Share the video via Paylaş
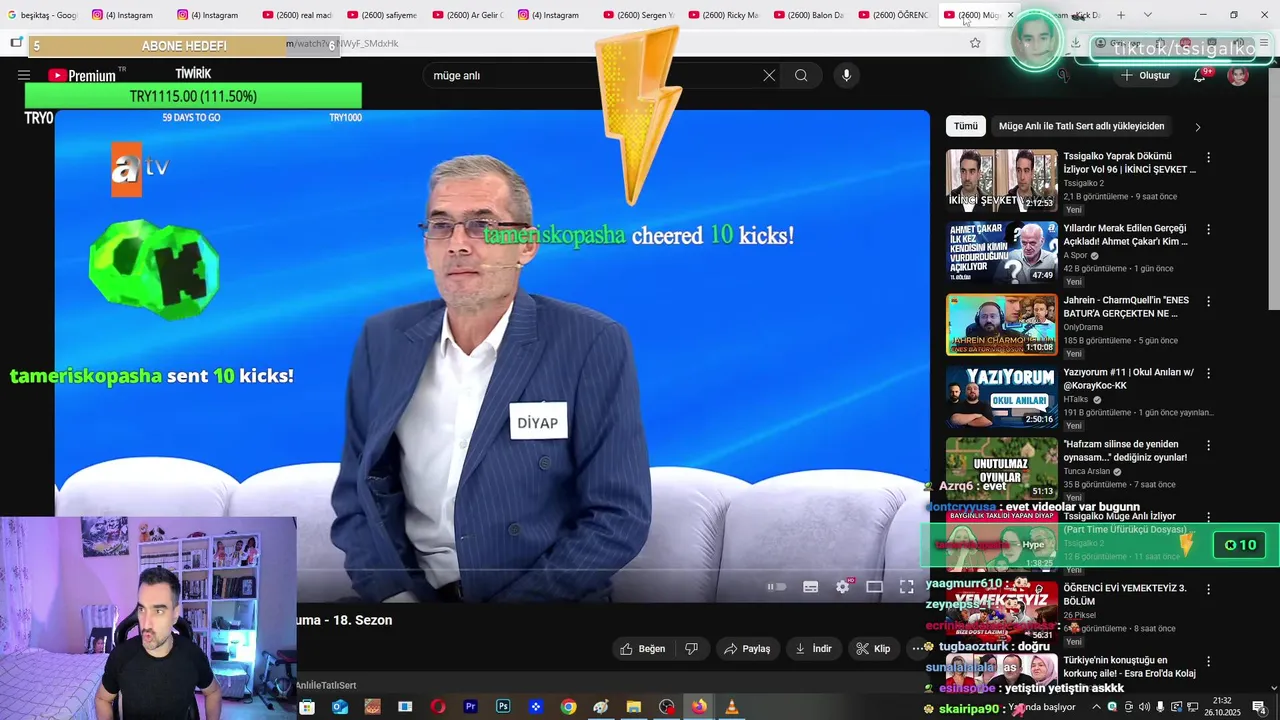 (747, 649)
